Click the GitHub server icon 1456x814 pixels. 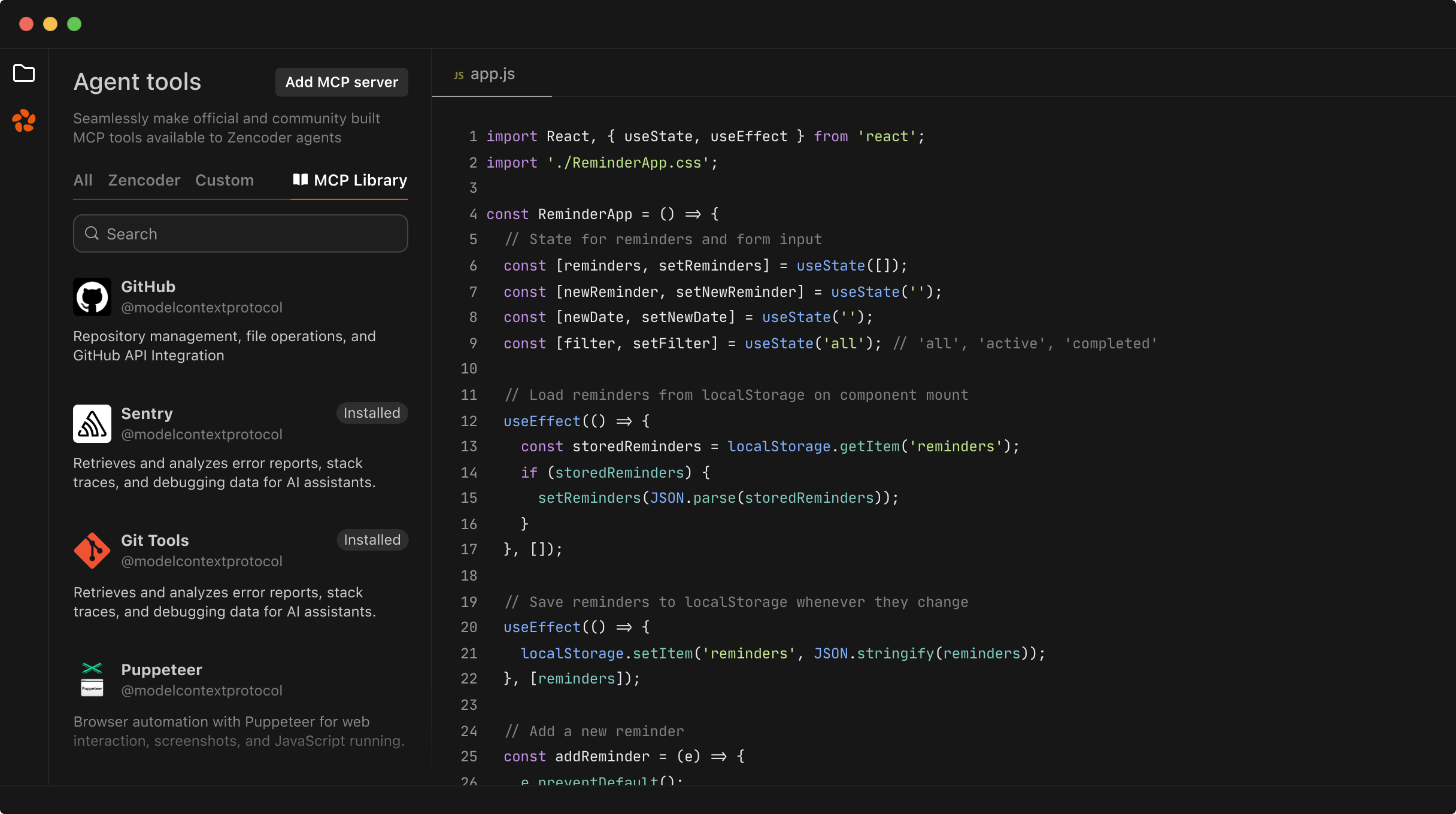[x=92, y=296]
